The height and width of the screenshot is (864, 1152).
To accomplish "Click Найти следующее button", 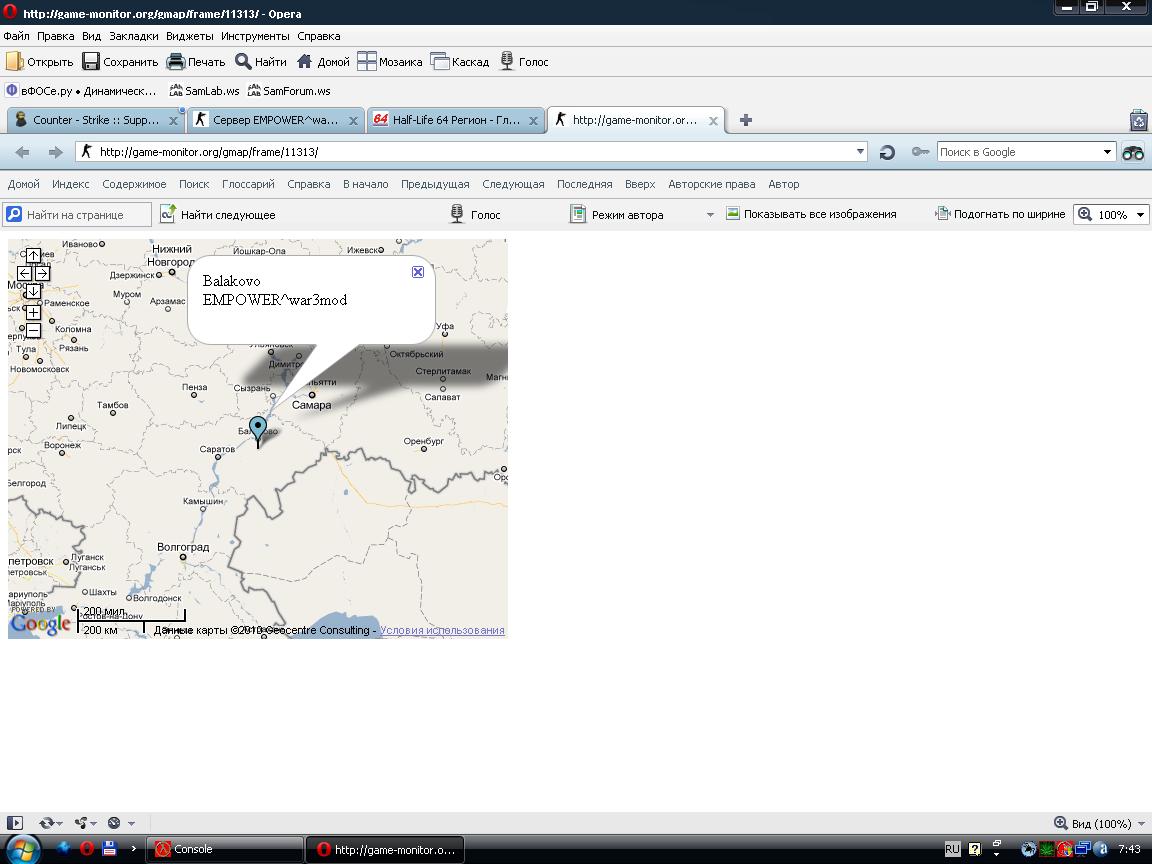I will [x=218, y=214].
